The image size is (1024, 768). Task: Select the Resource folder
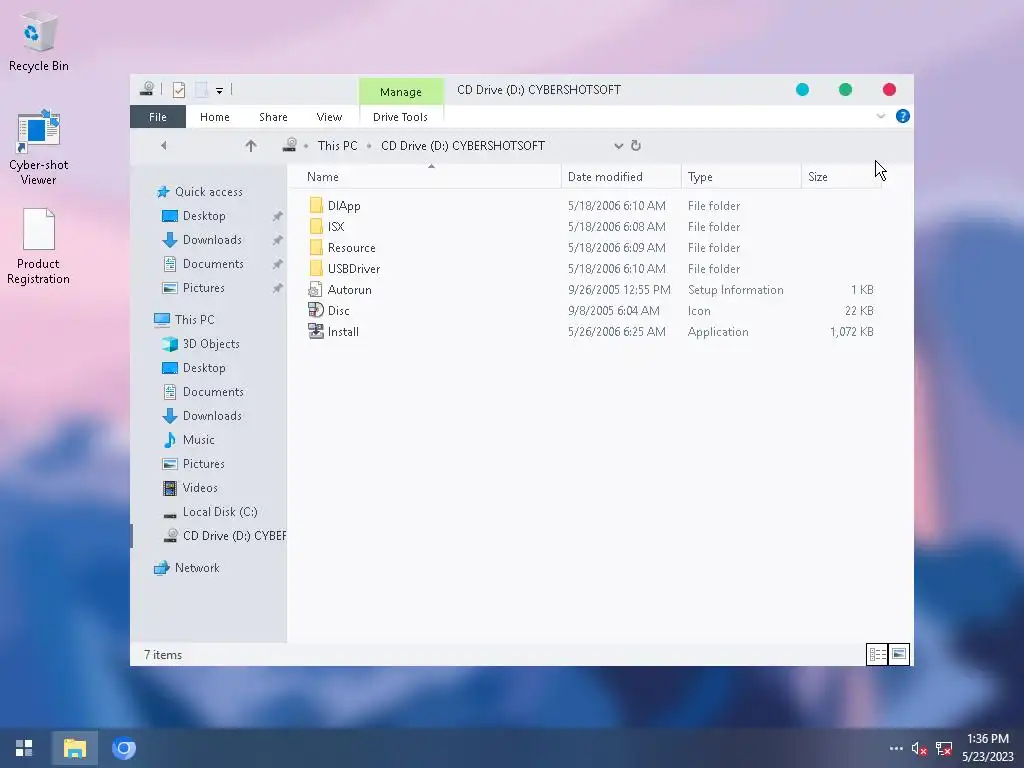351,248
